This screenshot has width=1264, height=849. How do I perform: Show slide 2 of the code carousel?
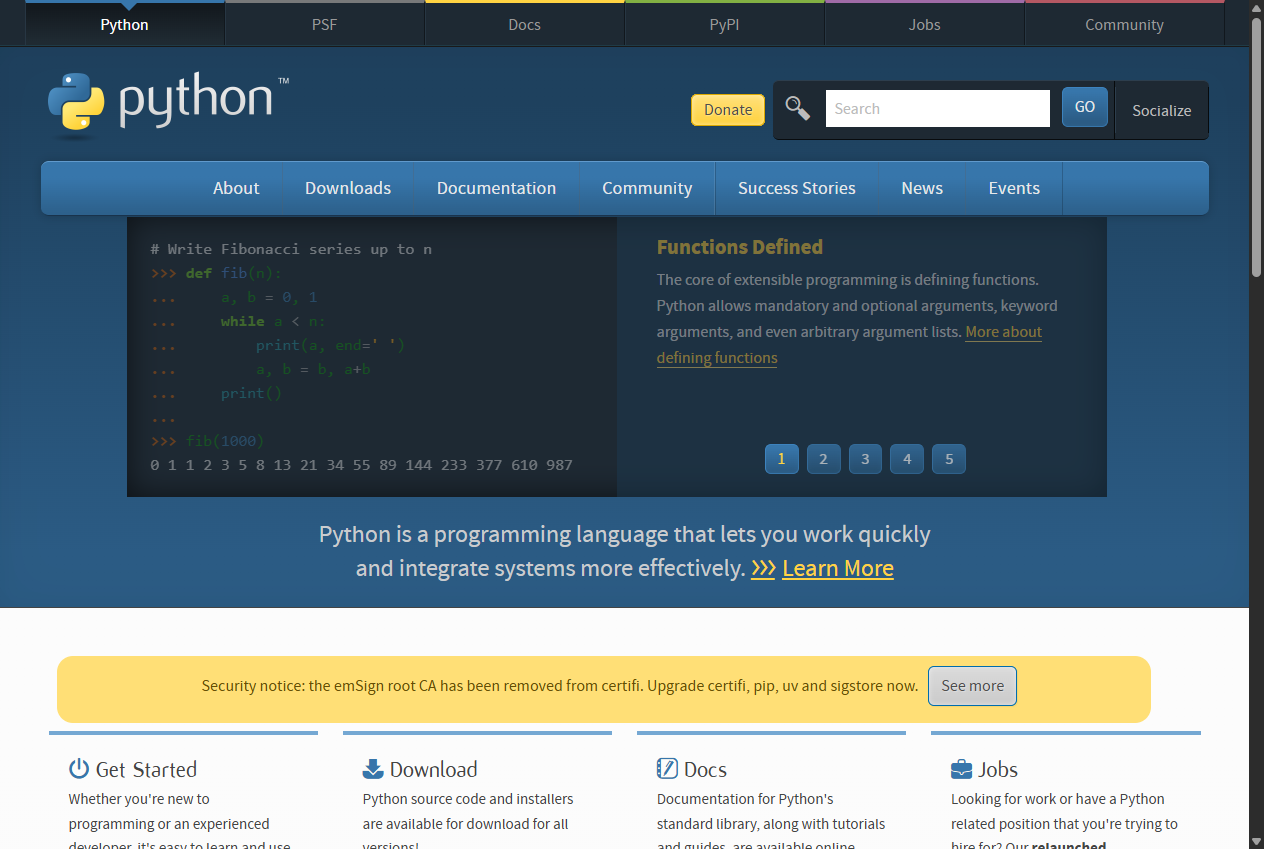(x=824, y=459)
